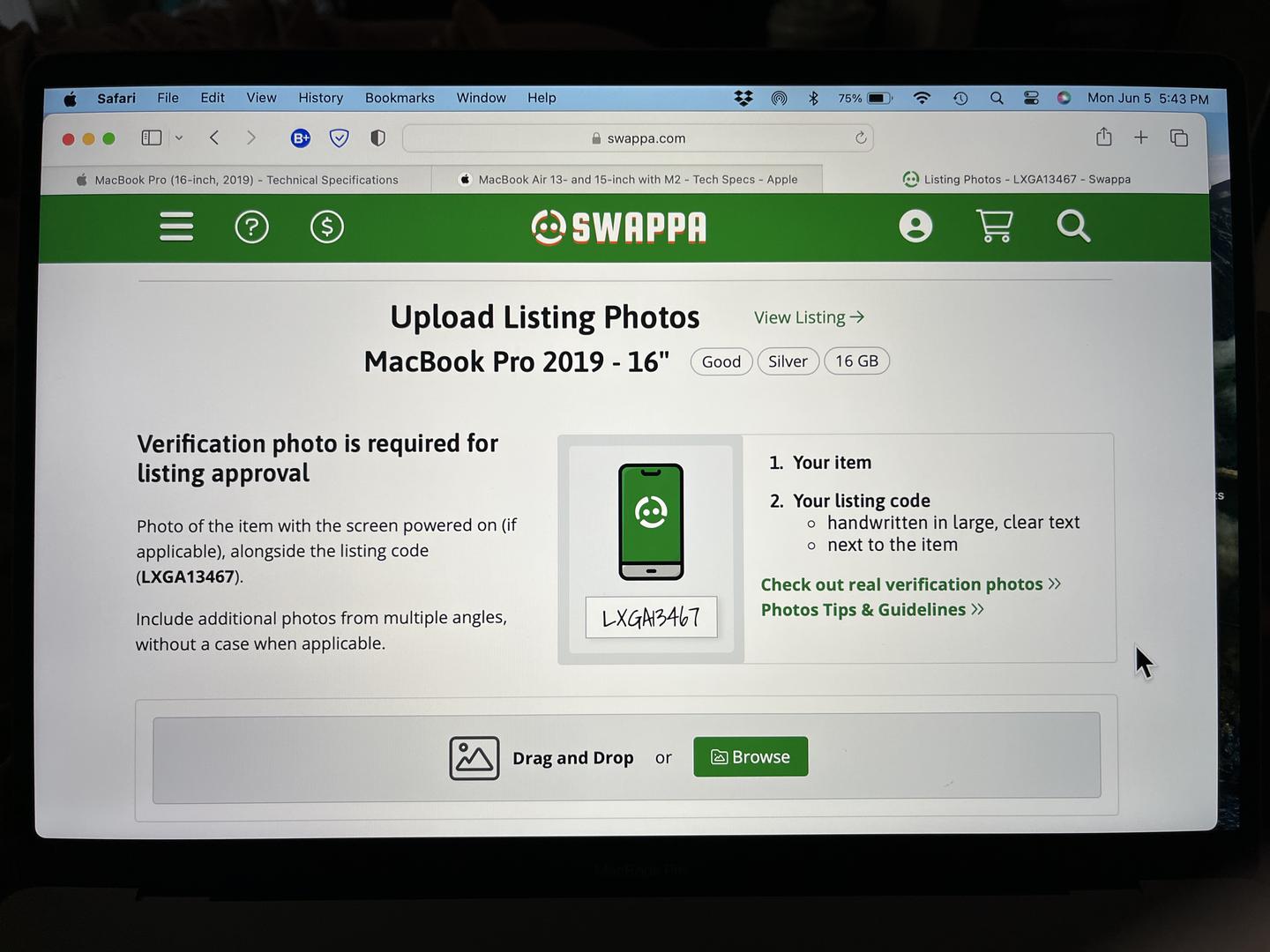Image resolution: width=1270 pixels, height=952 pixels.
Task: Click the dollar sign sell icon
Action: click(327, 227)
